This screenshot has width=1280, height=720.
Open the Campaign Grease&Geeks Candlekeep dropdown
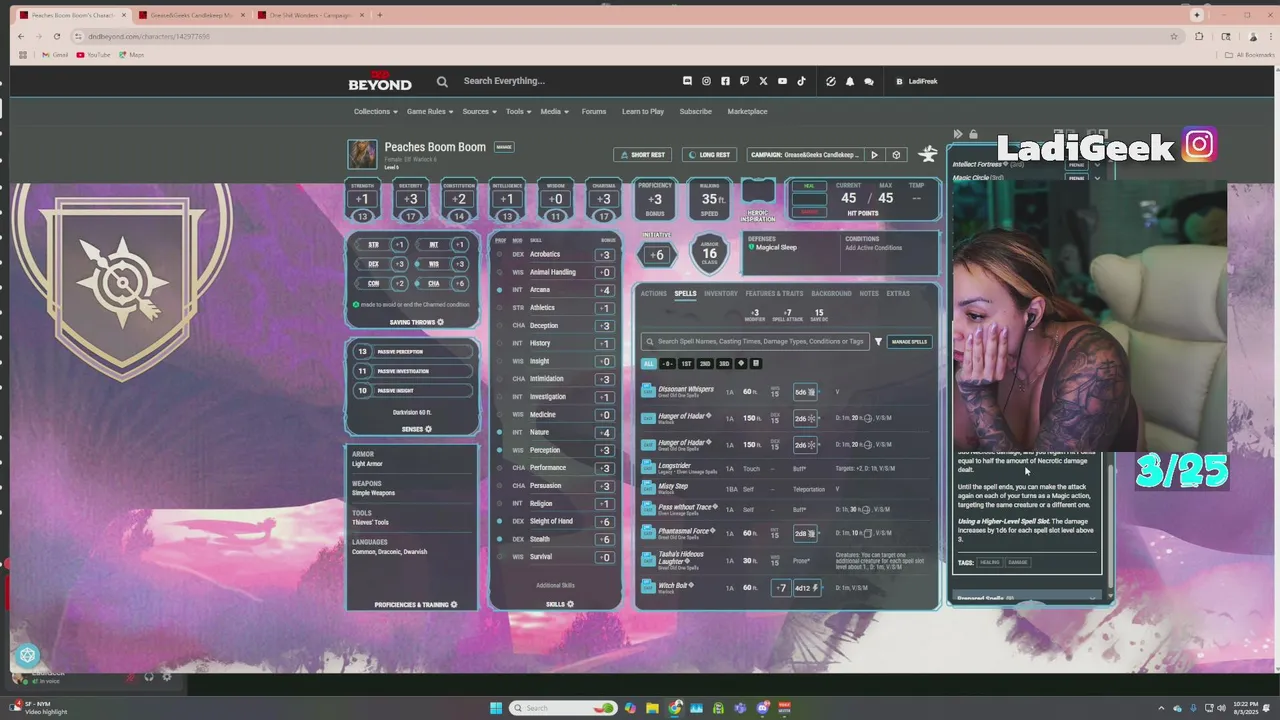[805, 155]
